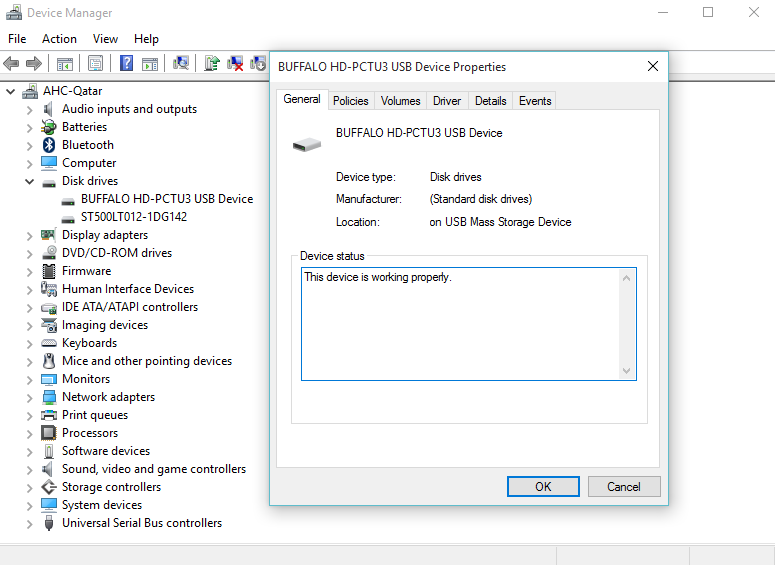Click the Firmware chip icon

point(48,271)
